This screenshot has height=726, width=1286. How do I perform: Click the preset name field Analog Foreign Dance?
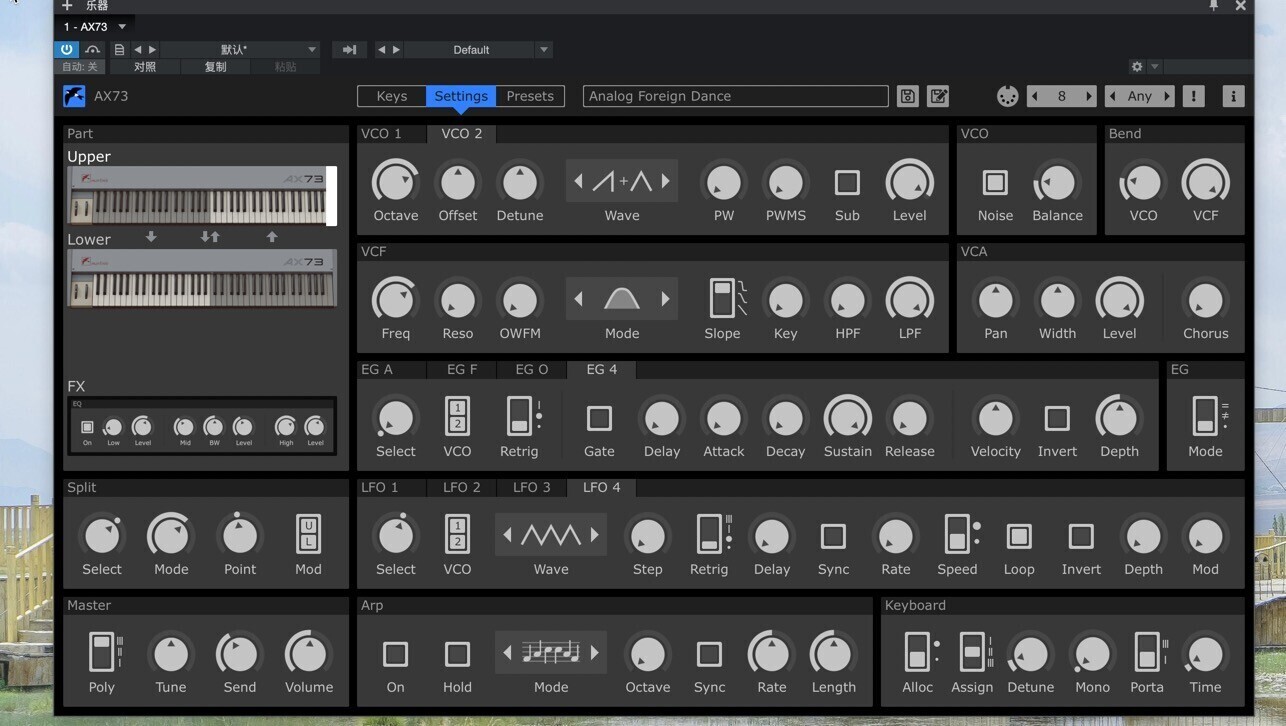click(736, 96)
